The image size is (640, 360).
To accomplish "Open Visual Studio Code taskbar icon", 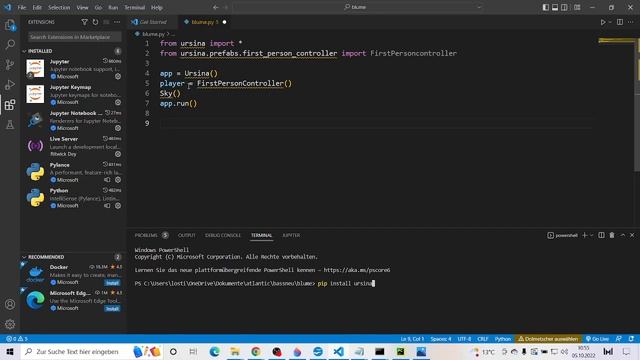I will (x=338, y=351).
